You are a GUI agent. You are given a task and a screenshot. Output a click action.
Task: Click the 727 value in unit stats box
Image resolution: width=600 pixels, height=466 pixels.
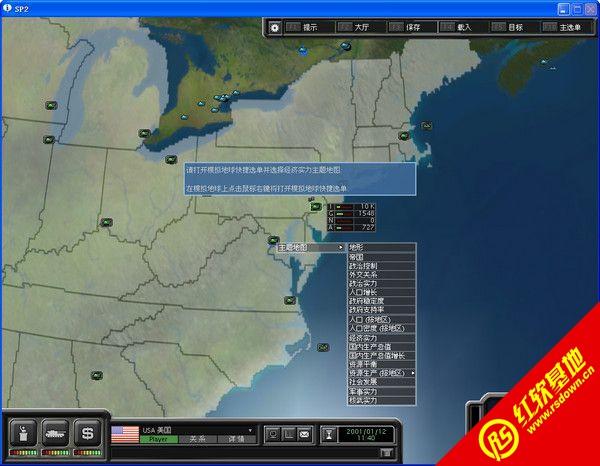coord(368,227)
